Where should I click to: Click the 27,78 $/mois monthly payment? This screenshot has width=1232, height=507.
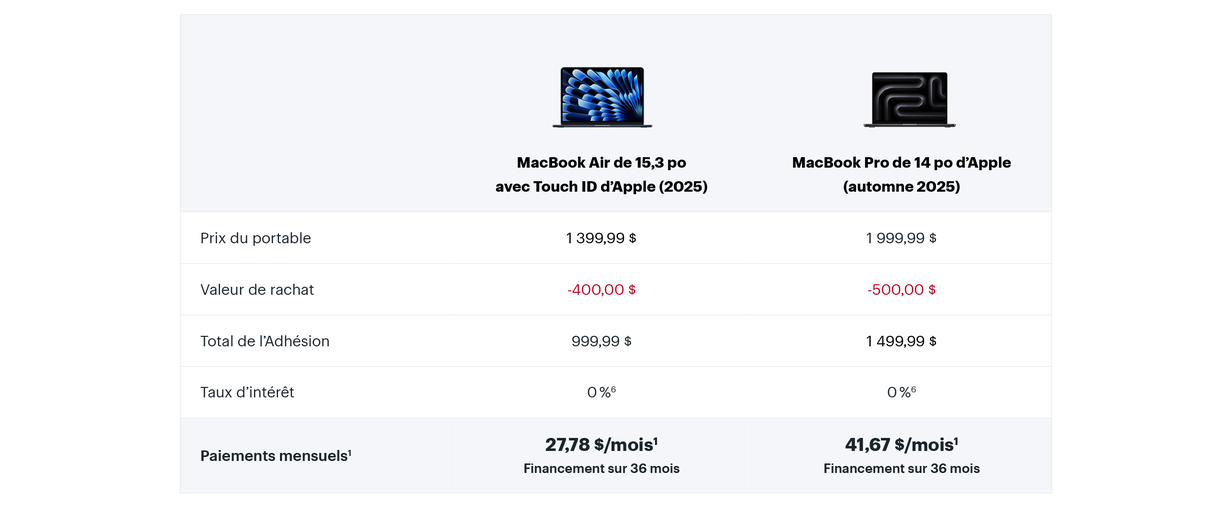point(601,445)
